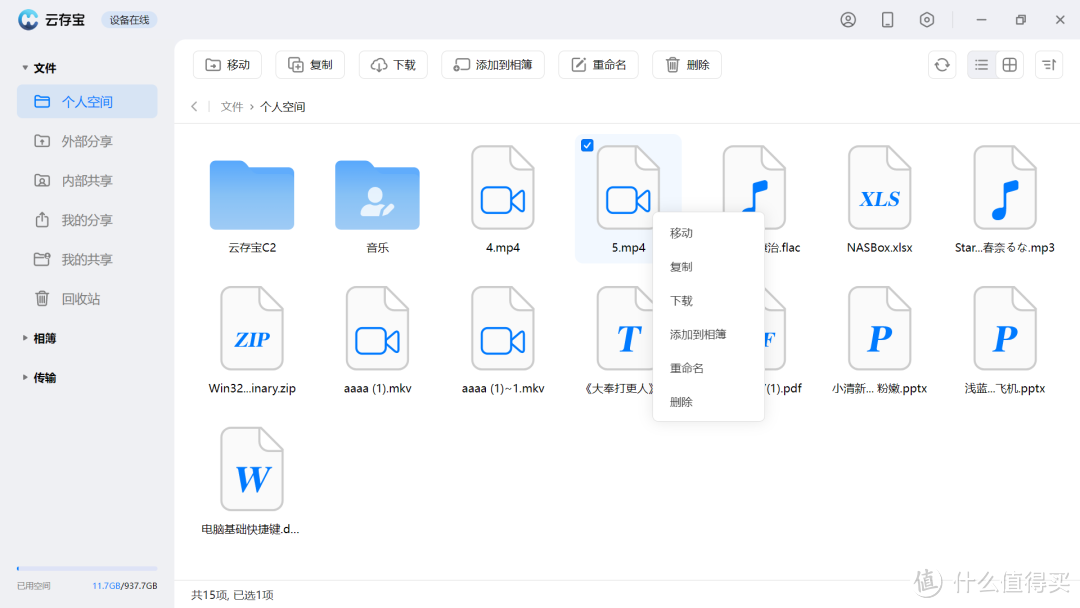Open settings via the gear icon

pos(926,19)
